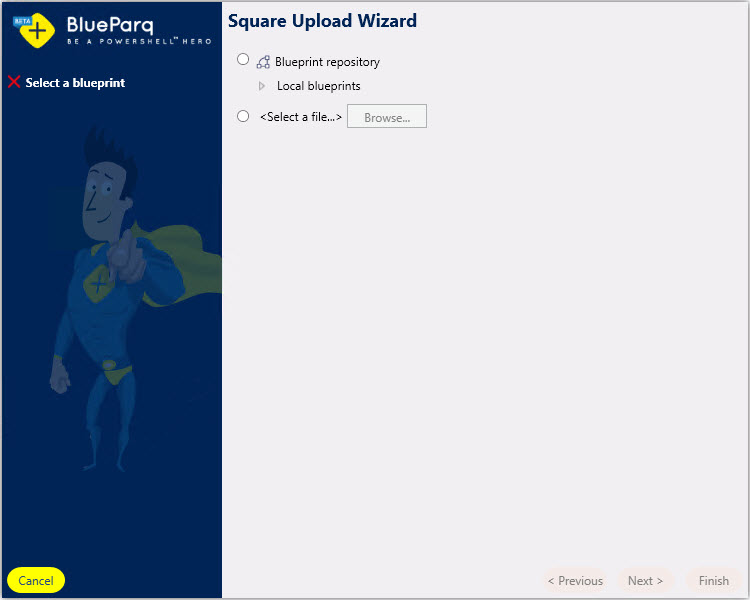Open the Select a blueprint step

pyautogui.click(x=75, y=83)
